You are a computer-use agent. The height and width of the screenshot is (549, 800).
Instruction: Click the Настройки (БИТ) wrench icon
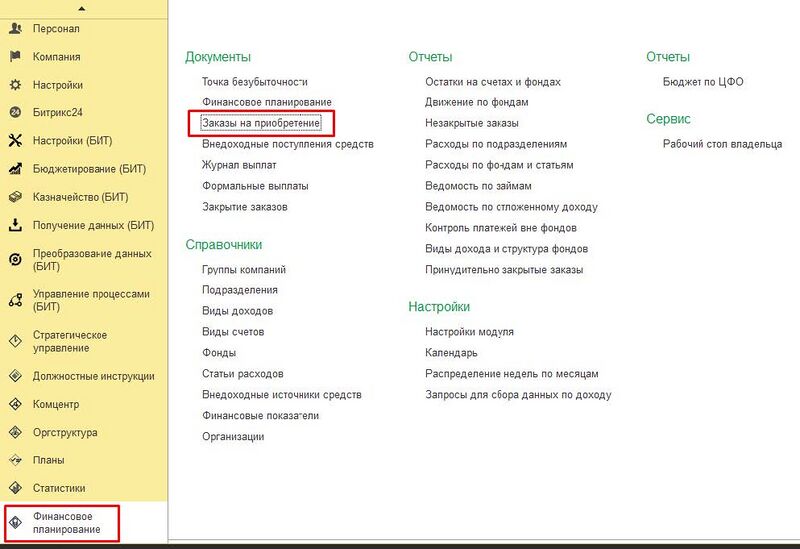click(15, 140)
